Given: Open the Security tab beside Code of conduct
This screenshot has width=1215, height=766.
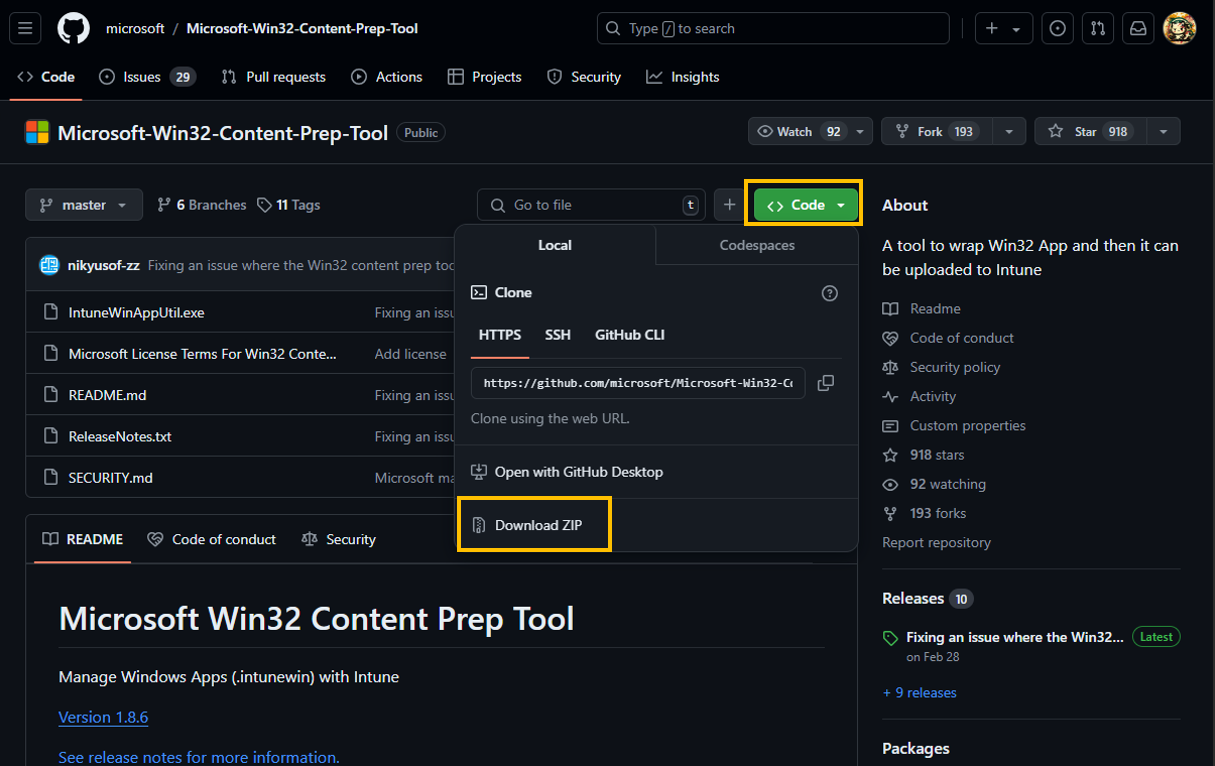Looking at the screenshot, I should (338, 539).
